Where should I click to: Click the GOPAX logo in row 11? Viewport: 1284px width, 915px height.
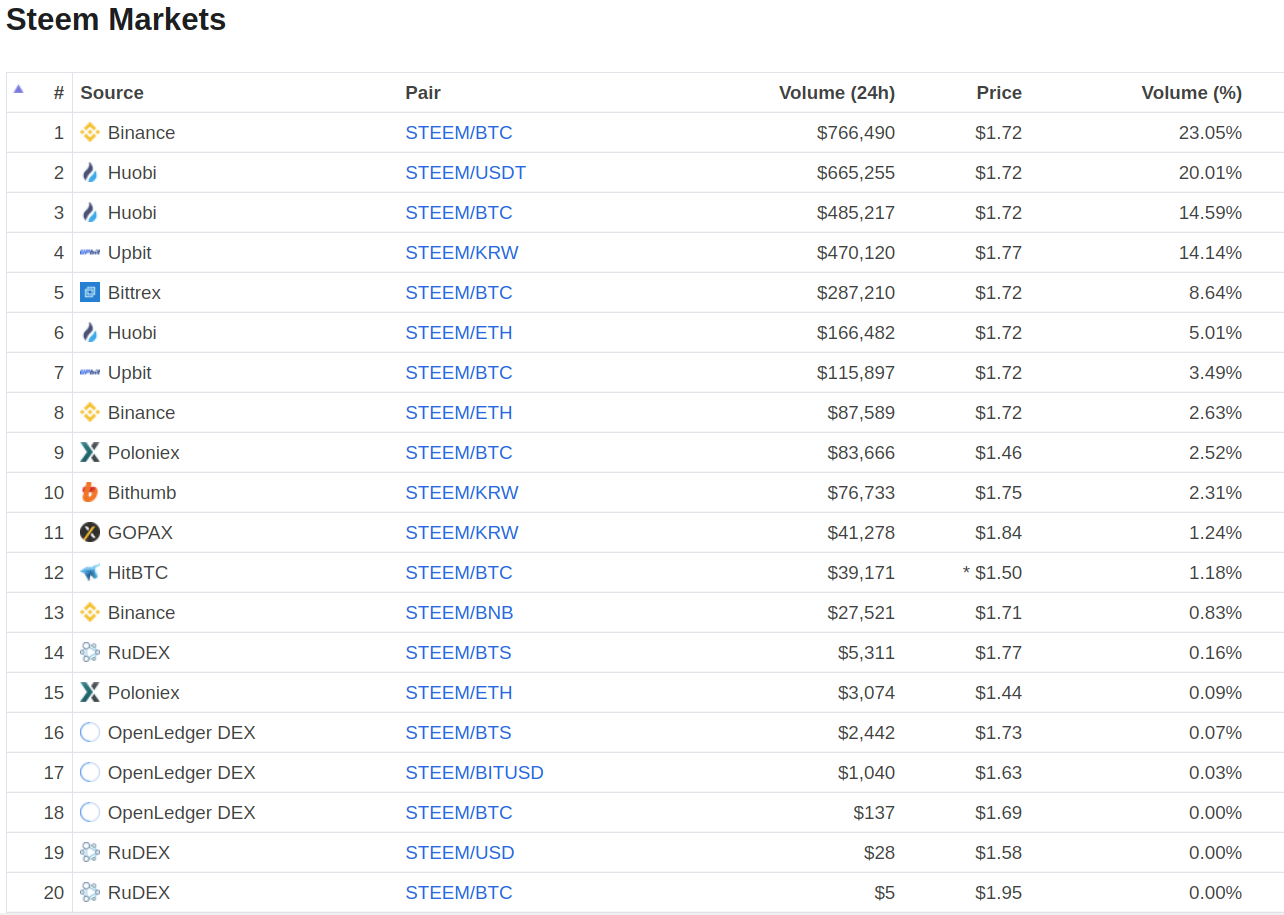click(90, 532)
